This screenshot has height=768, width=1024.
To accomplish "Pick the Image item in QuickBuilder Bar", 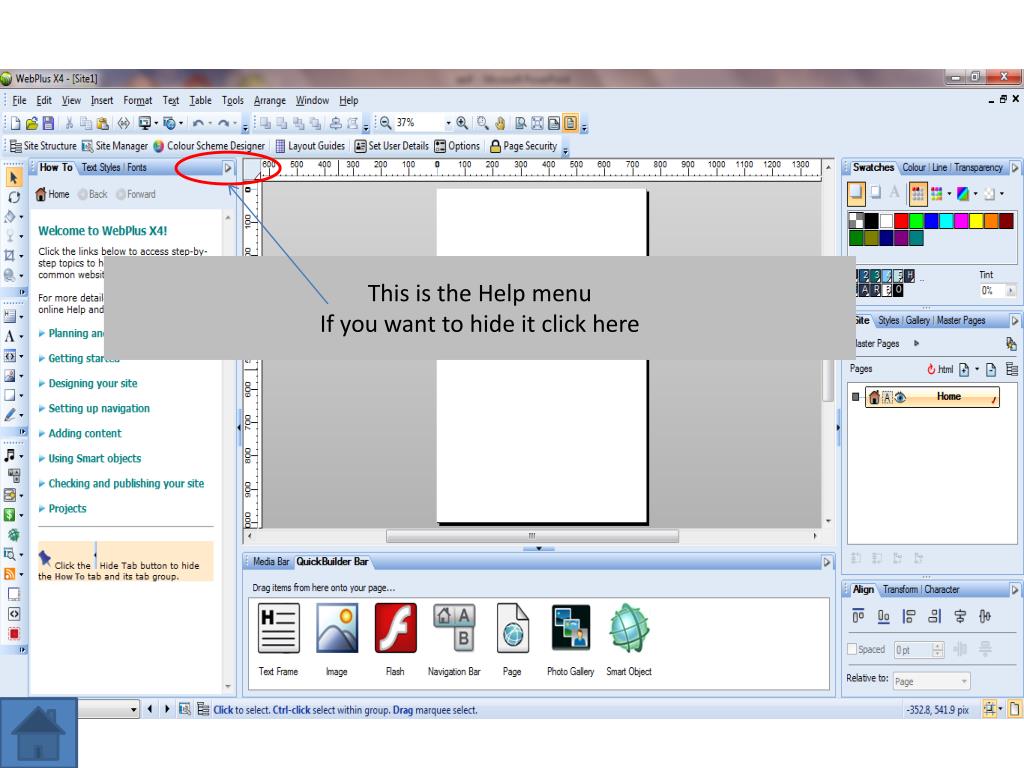I will click(337, 639).
